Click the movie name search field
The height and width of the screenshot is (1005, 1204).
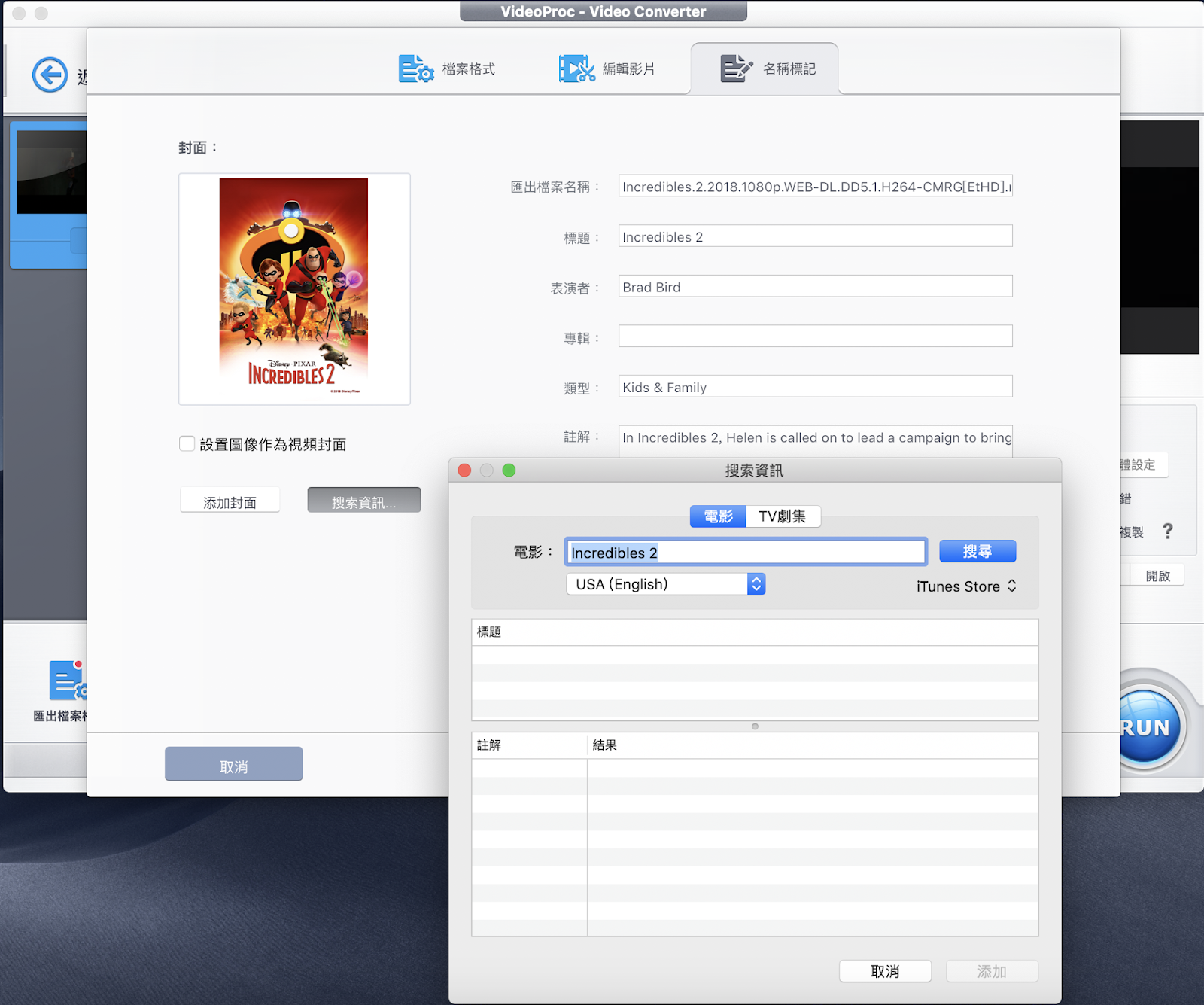[746, 552]
